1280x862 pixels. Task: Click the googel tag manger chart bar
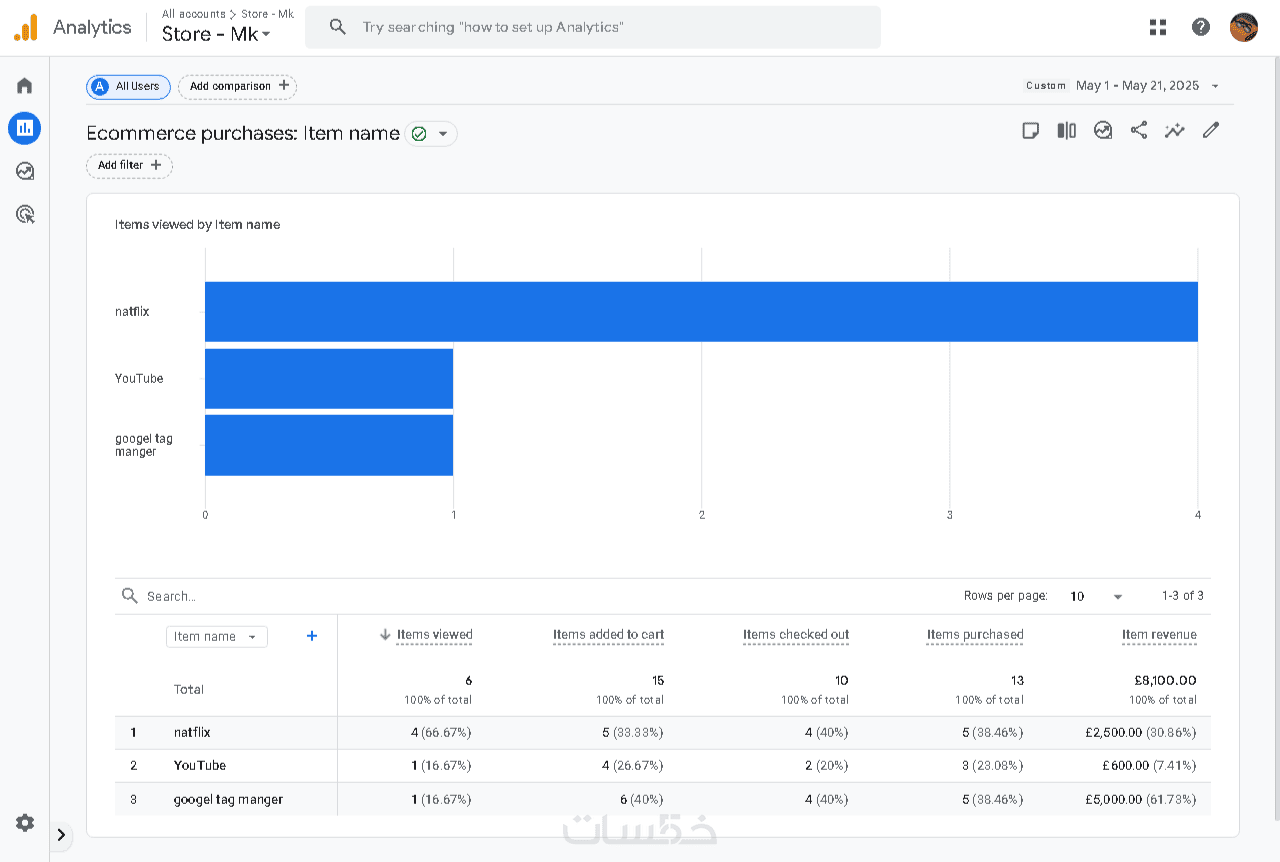(329, 446)
